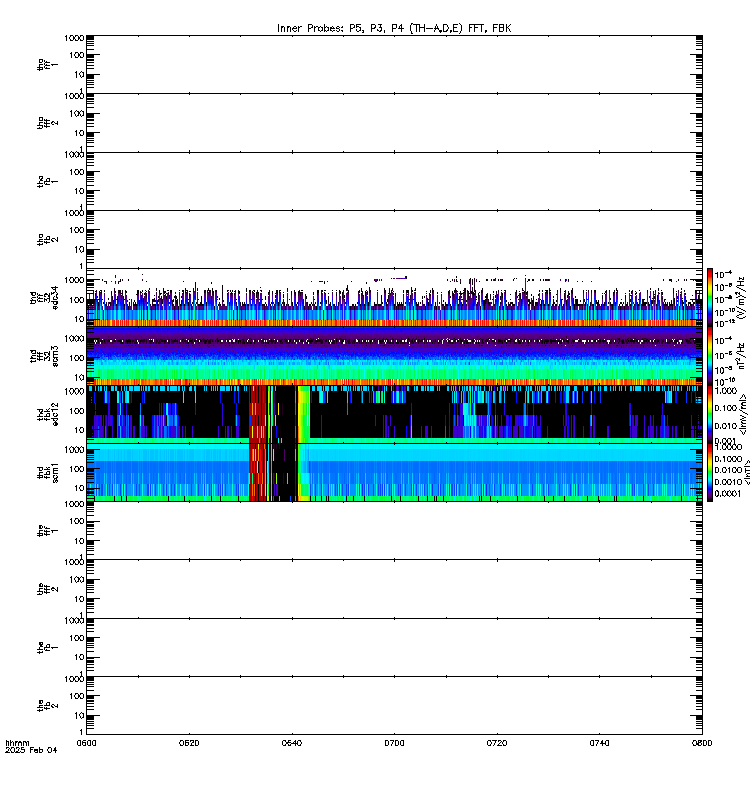The height and width of the screenshot is (800, 750).
Task: Click the 'tha fb 2' panel label
Action: click(x=47, y=240)
